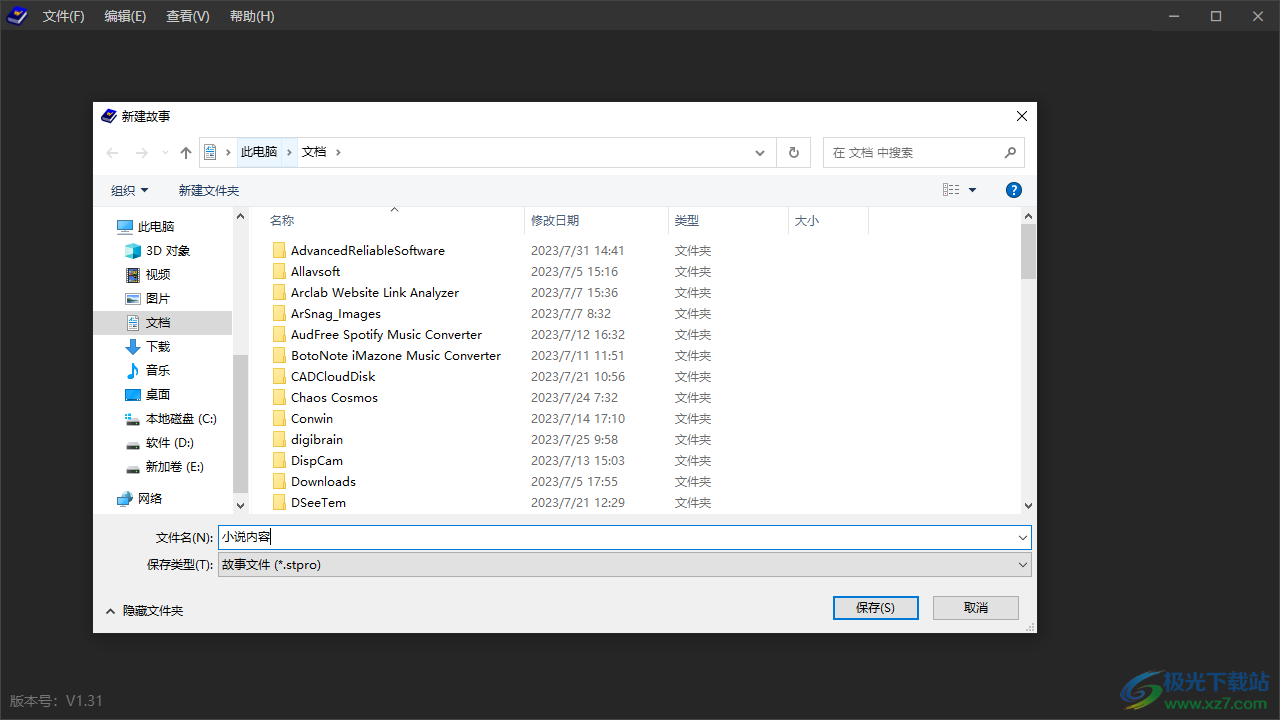Click the forward navigation arrow
1280x720 pixels.
click(141, 153)
